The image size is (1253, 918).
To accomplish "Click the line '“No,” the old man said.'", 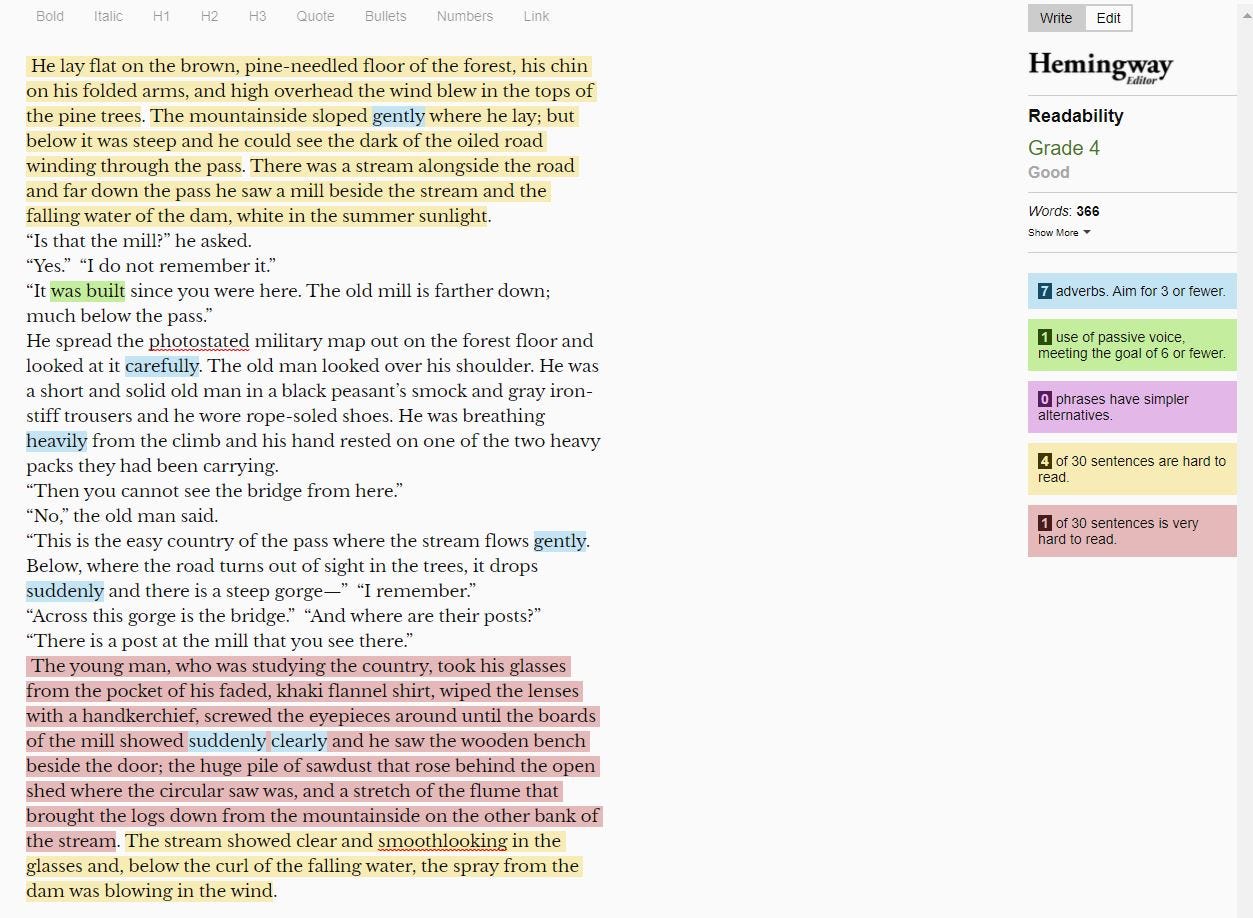I will point(122,516).
